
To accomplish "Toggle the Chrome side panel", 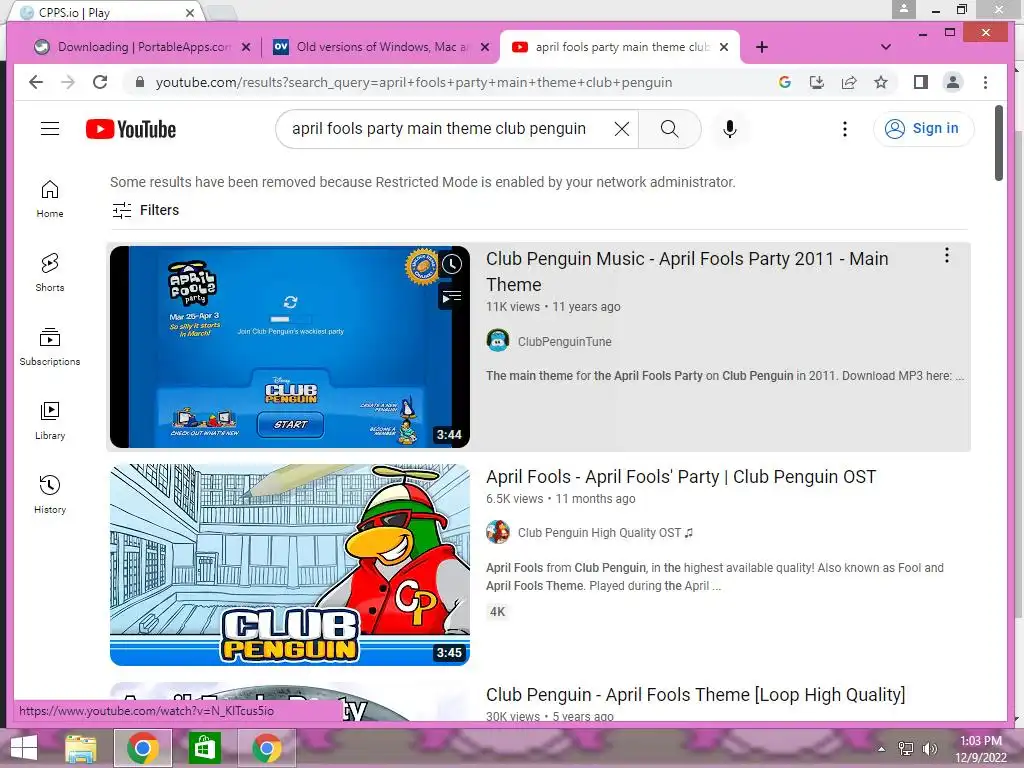I will point(921,82).
